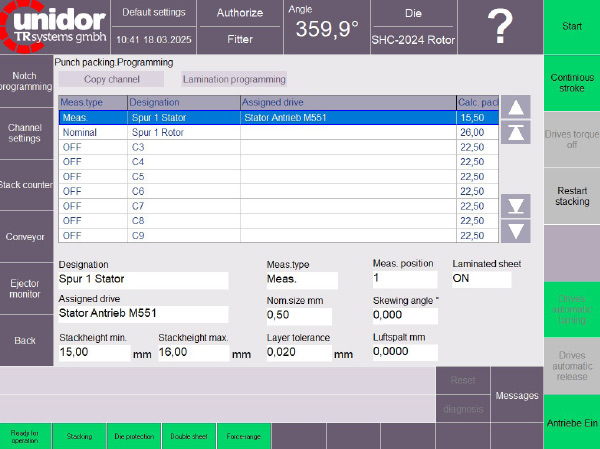Edit the Luftspalt mm field
The height and width of the screenshot is (449, 600).
coord(405,352)
